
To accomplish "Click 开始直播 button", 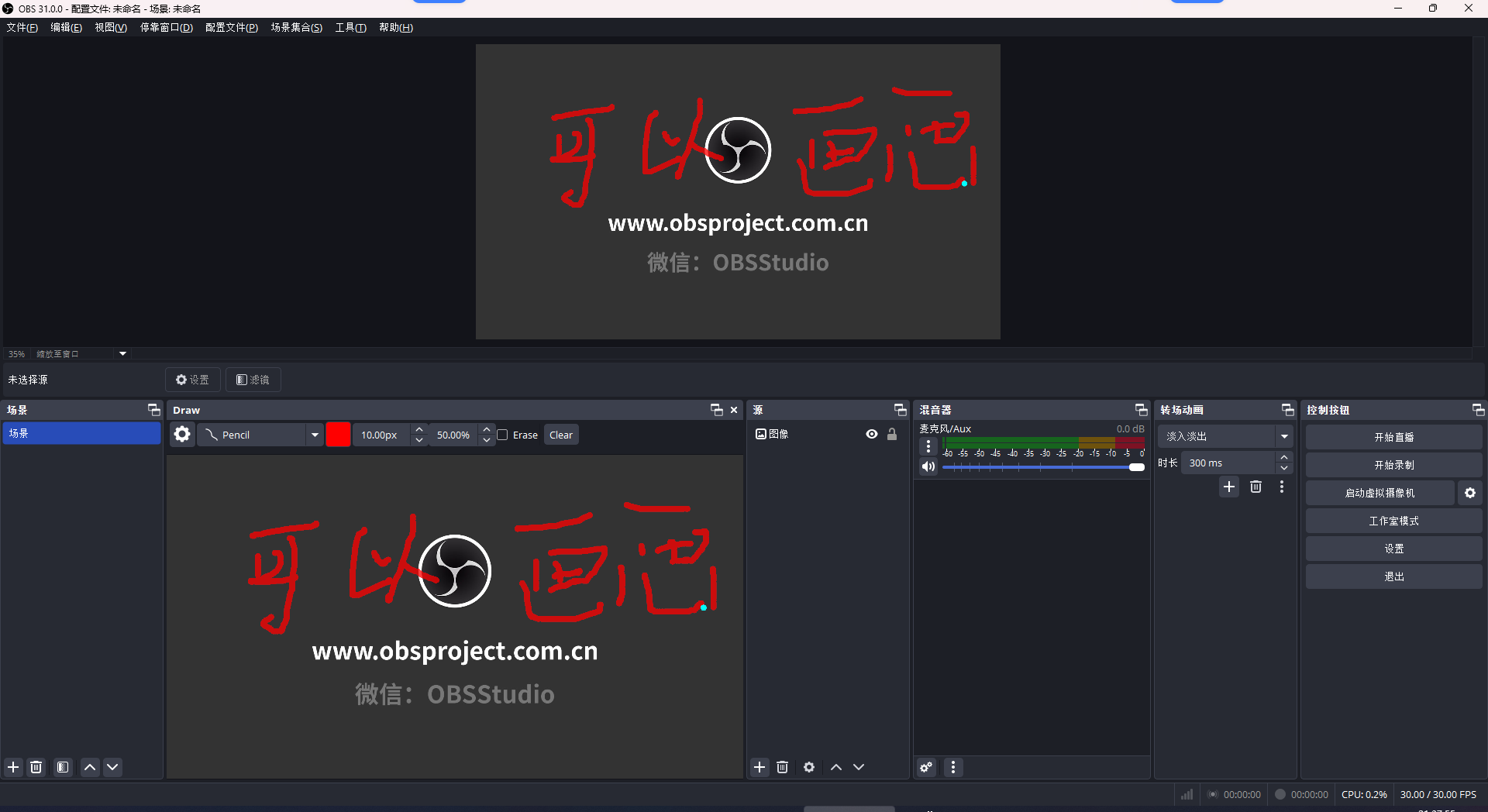I will 1393,437.
